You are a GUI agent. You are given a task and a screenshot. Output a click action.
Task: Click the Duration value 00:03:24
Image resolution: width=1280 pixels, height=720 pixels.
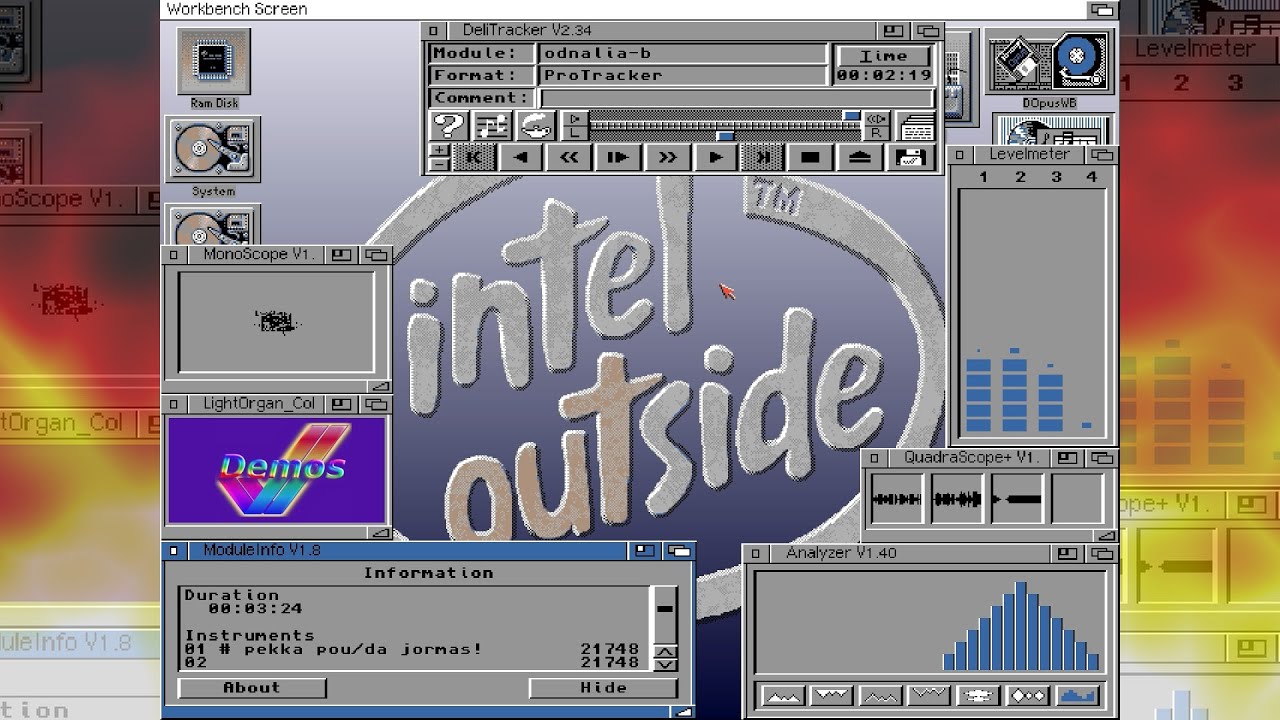(255, 608)
